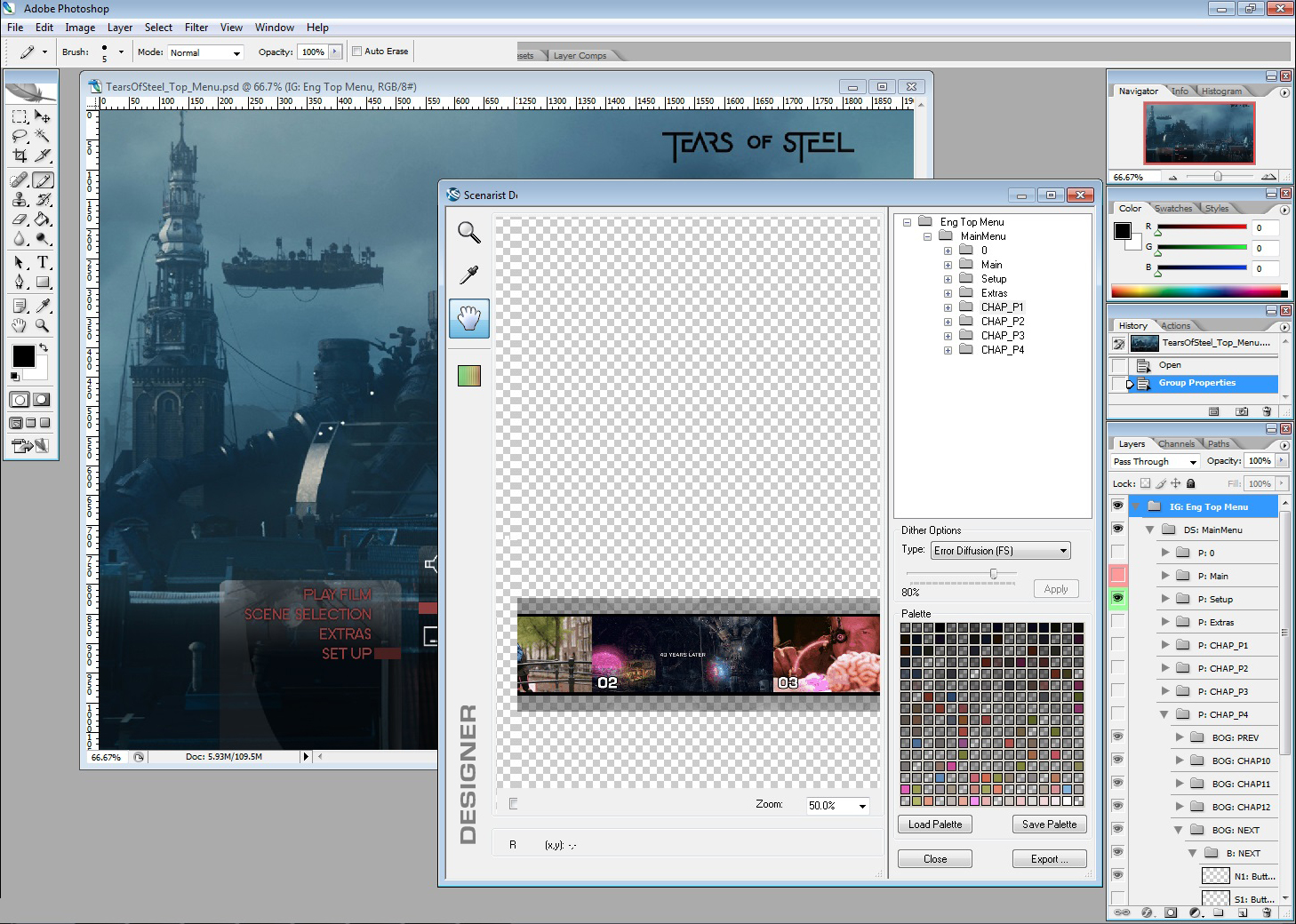Select the Open history state
Image resolution: width=1296 pixels, height=924 pixels.
1170,365
